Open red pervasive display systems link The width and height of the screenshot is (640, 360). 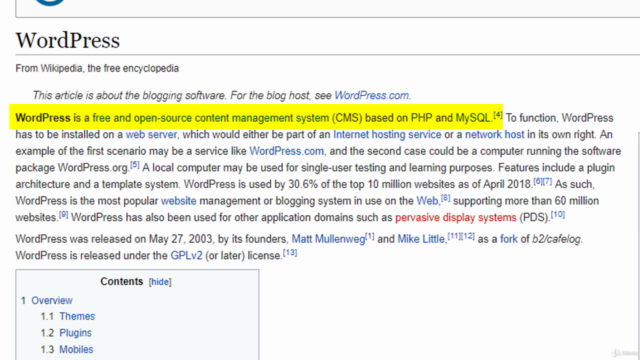tap(456, 218)
